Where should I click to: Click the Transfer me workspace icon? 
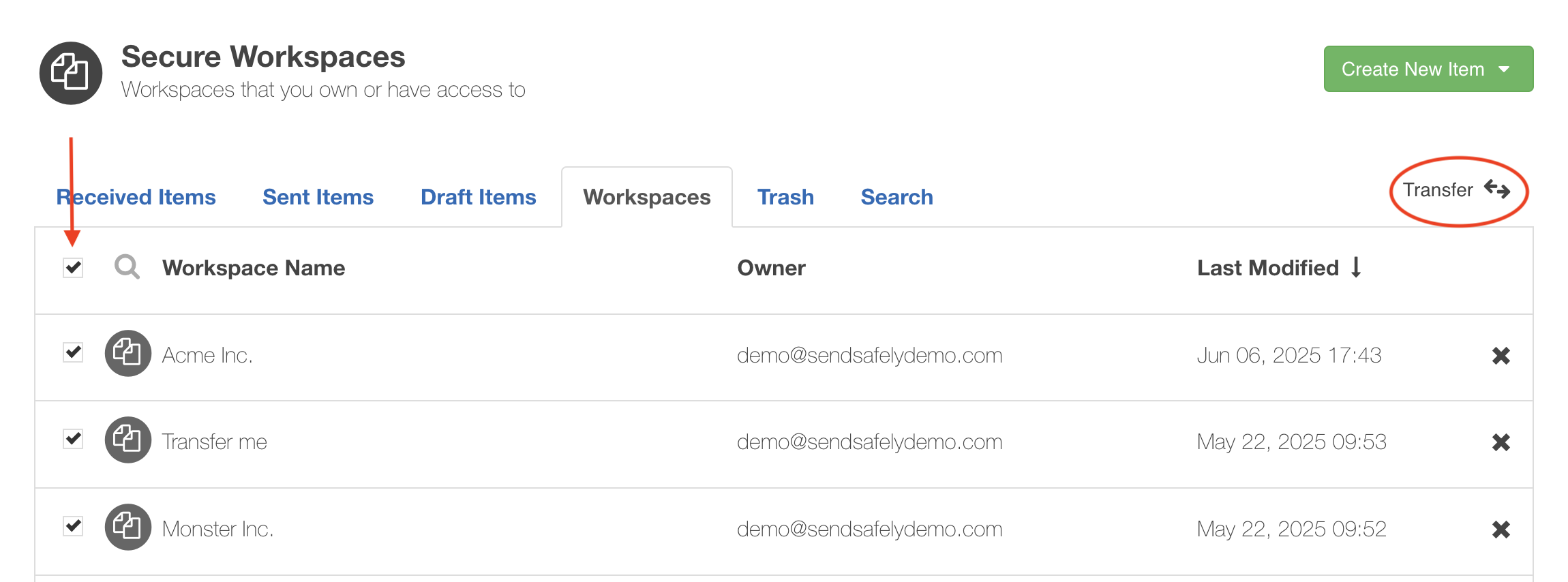click(127, 440)
